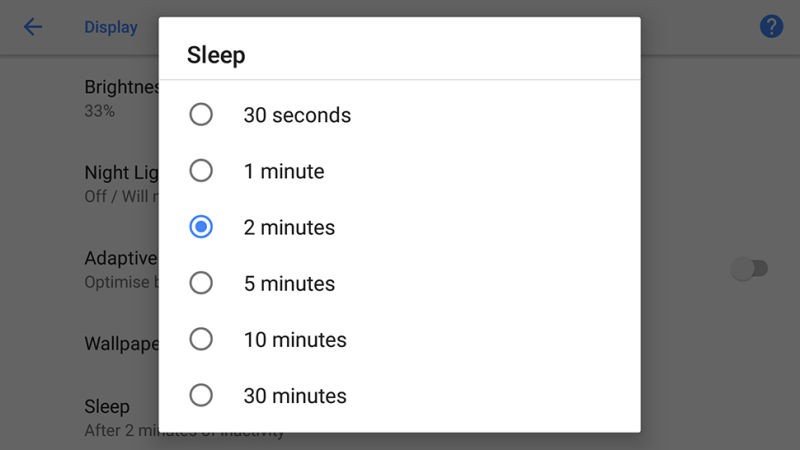The image size is (800, 450).
Task: Click the "30 minutes" text label
Action: click(x=295, y=395)
